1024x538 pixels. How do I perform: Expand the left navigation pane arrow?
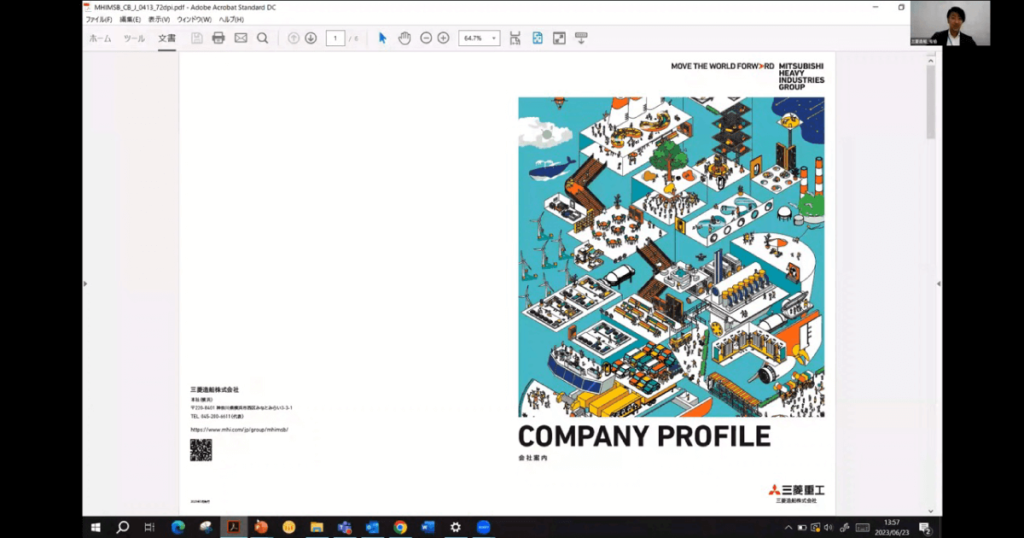click(85, 284)
